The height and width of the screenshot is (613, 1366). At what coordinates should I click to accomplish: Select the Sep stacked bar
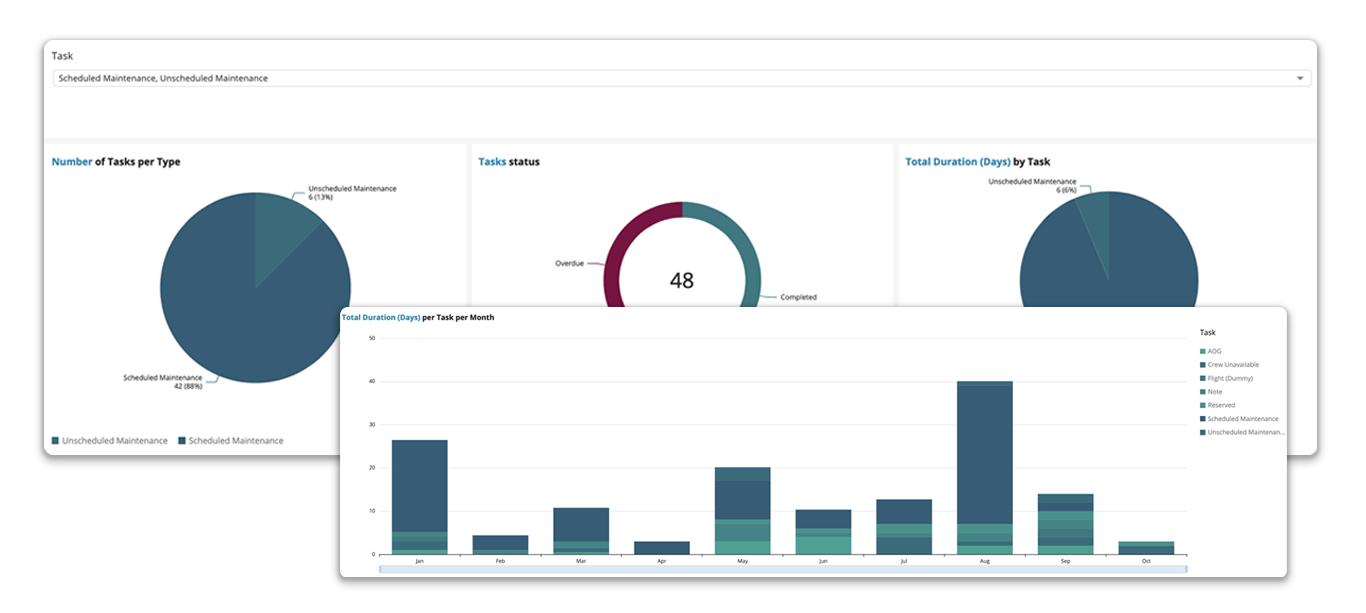pos(1066,524)
